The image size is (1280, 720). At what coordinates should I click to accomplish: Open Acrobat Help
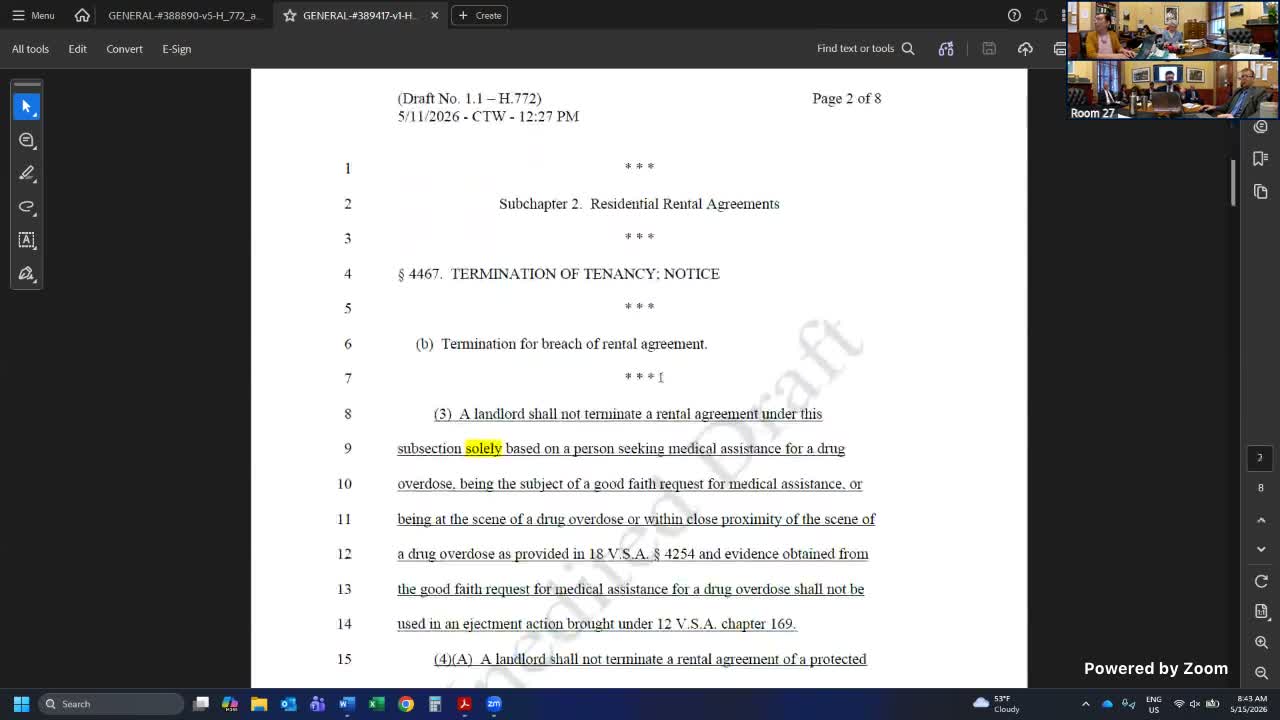[1014, 15]
